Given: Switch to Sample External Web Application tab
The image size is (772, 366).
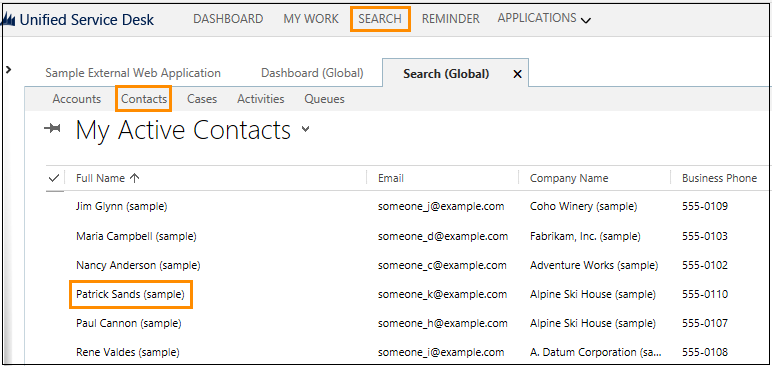Looking at the screenshot, I should (x=133, y=73).
